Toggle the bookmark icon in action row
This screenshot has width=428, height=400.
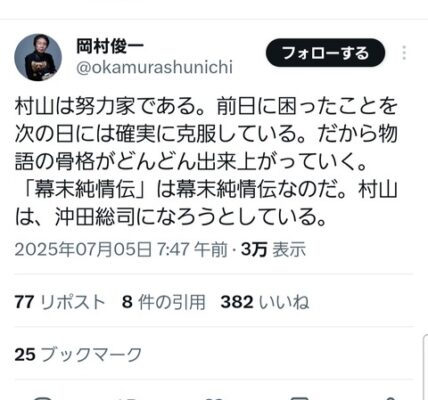(x=301, y=398)
